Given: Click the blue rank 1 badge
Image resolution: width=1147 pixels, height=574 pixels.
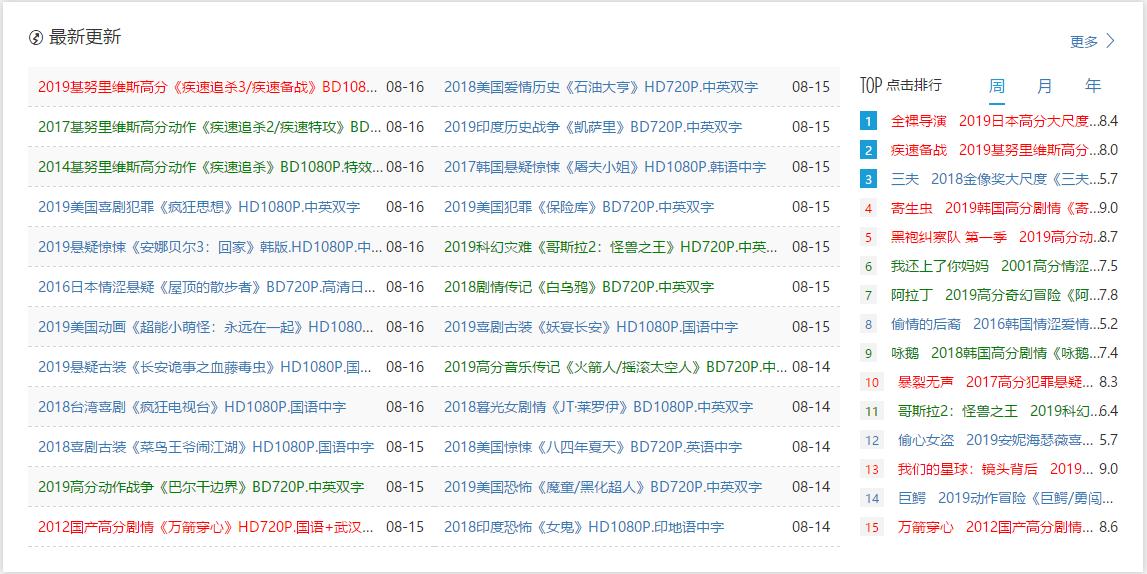Looking at the screenshot, I should [x=868, y=121].
